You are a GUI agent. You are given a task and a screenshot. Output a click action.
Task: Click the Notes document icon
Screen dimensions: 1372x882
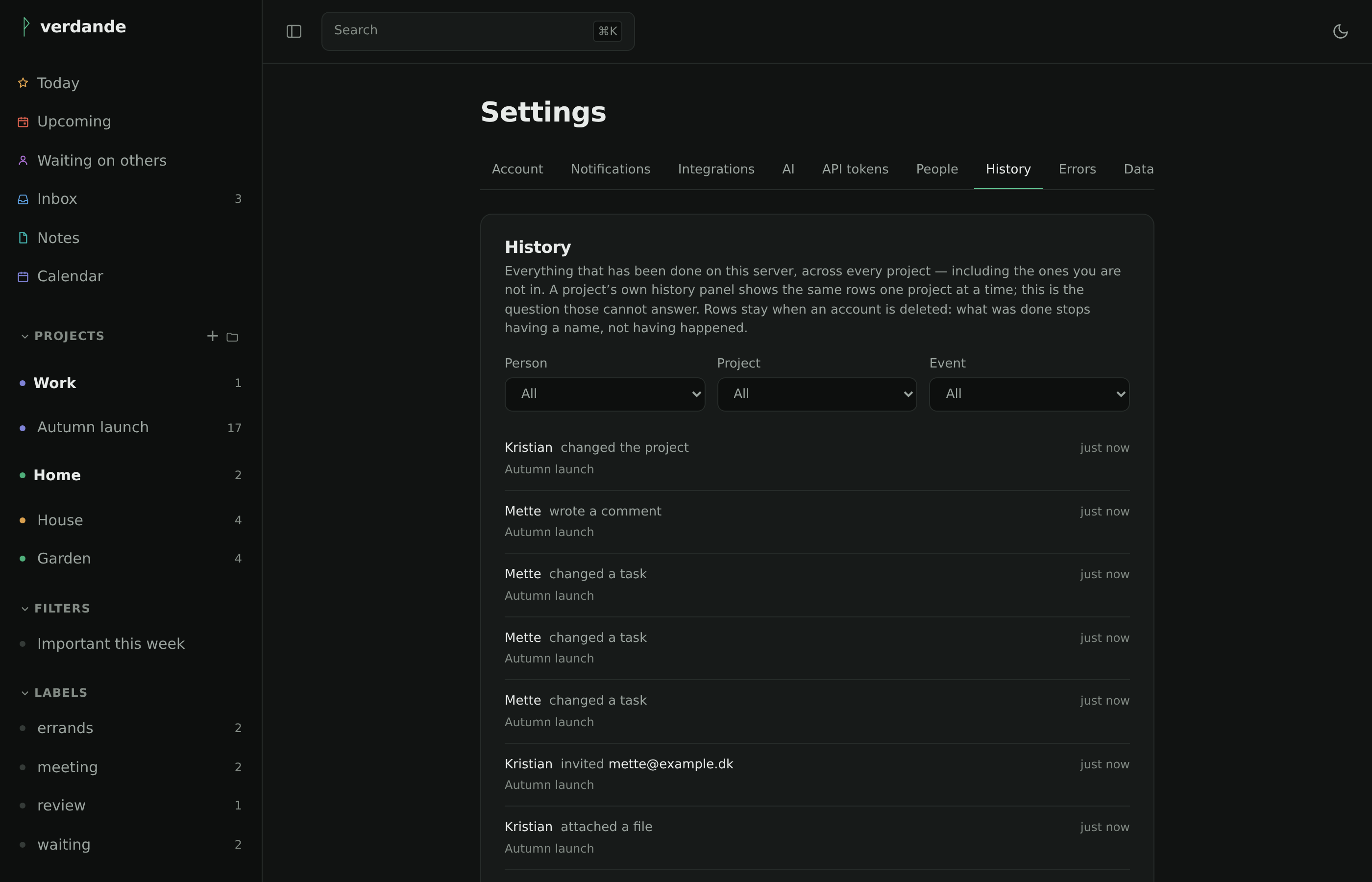(x=23, y=238)
